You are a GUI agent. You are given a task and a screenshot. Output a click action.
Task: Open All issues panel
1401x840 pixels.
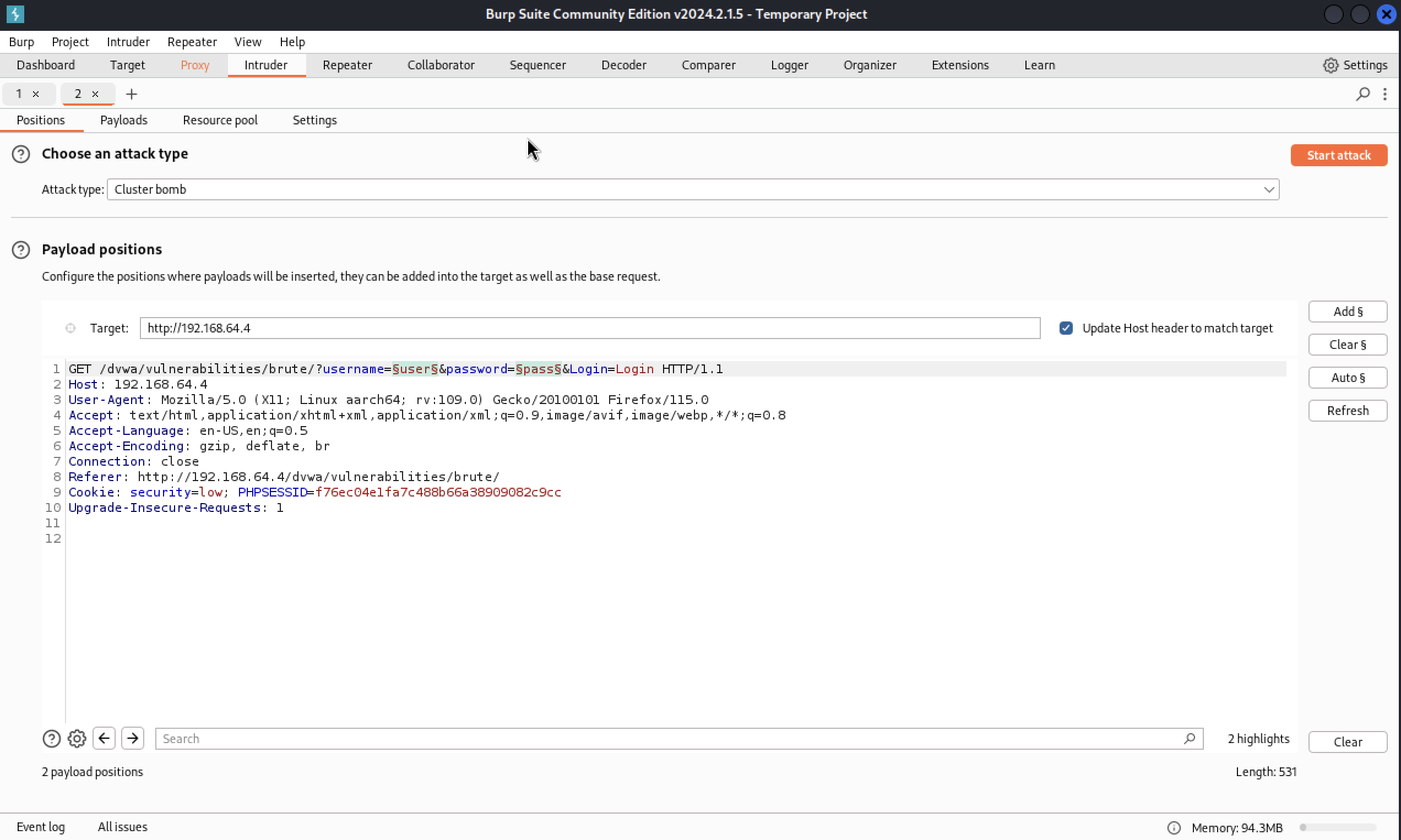122,827
